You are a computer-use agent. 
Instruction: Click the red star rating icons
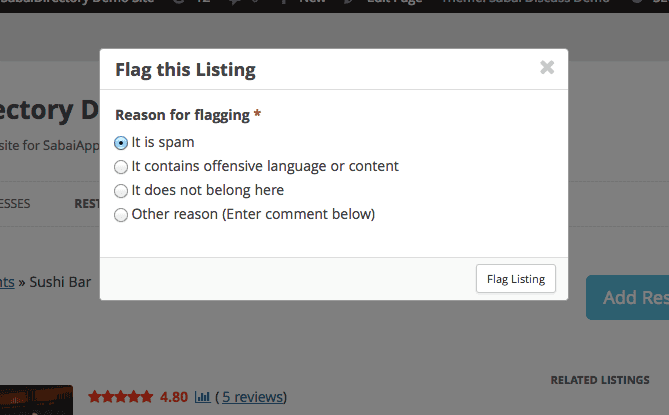[120, 397]
